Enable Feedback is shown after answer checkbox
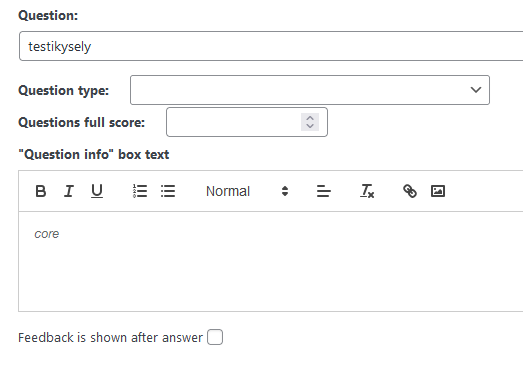Image resolution: width=523 pixels, height=367 pixels. point(215,337)
